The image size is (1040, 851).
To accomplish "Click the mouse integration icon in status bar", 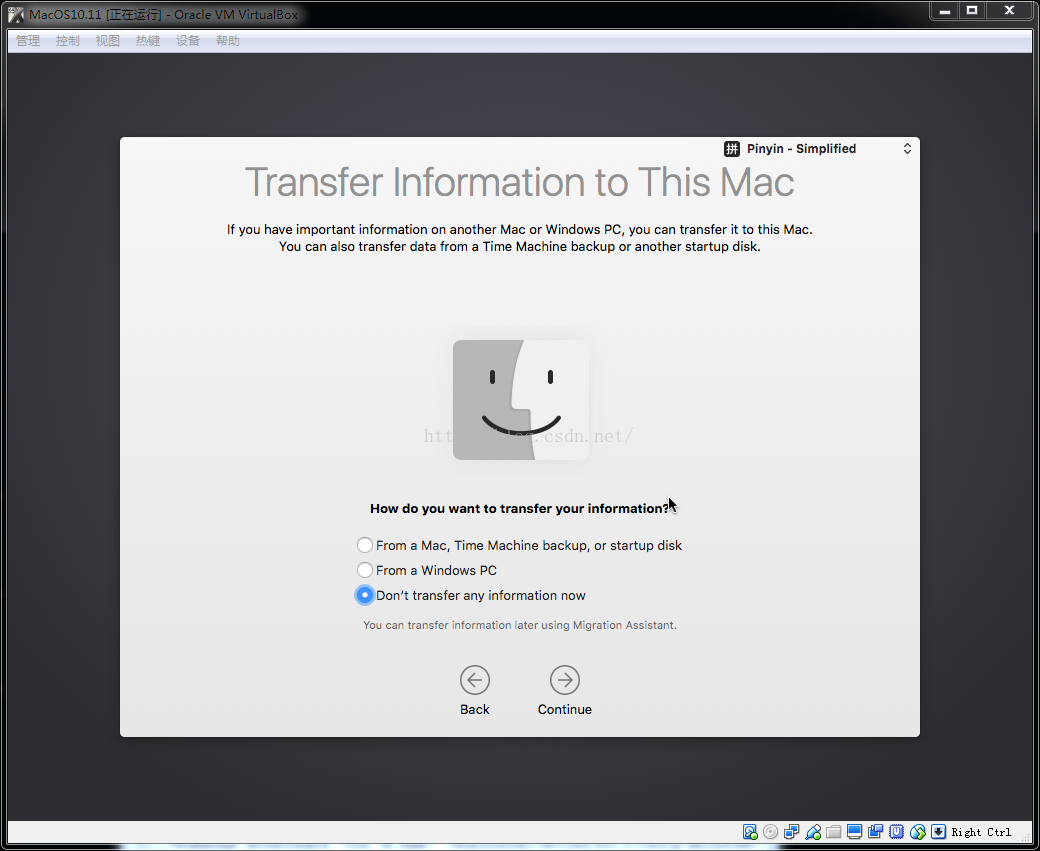I will [x=917, y=832].
